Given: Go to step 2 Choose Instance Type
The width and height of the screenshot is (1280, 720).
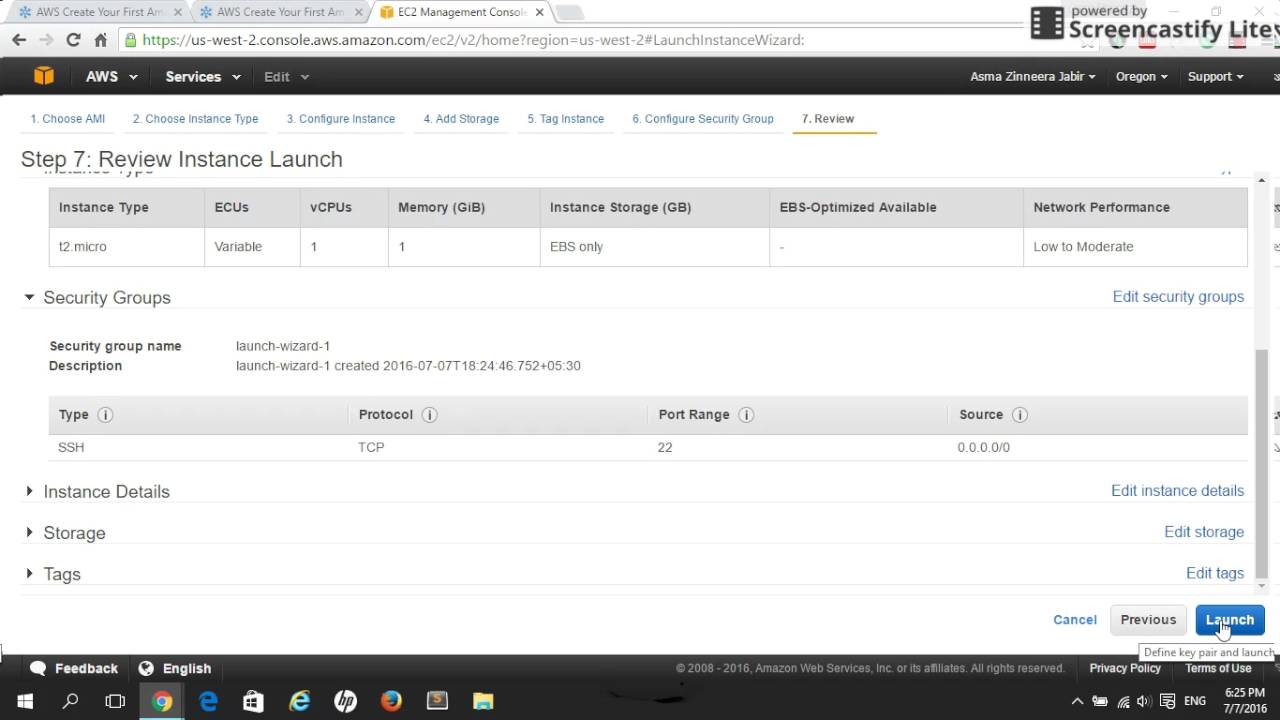Looking at the screenshot, I should pos(195,118).
